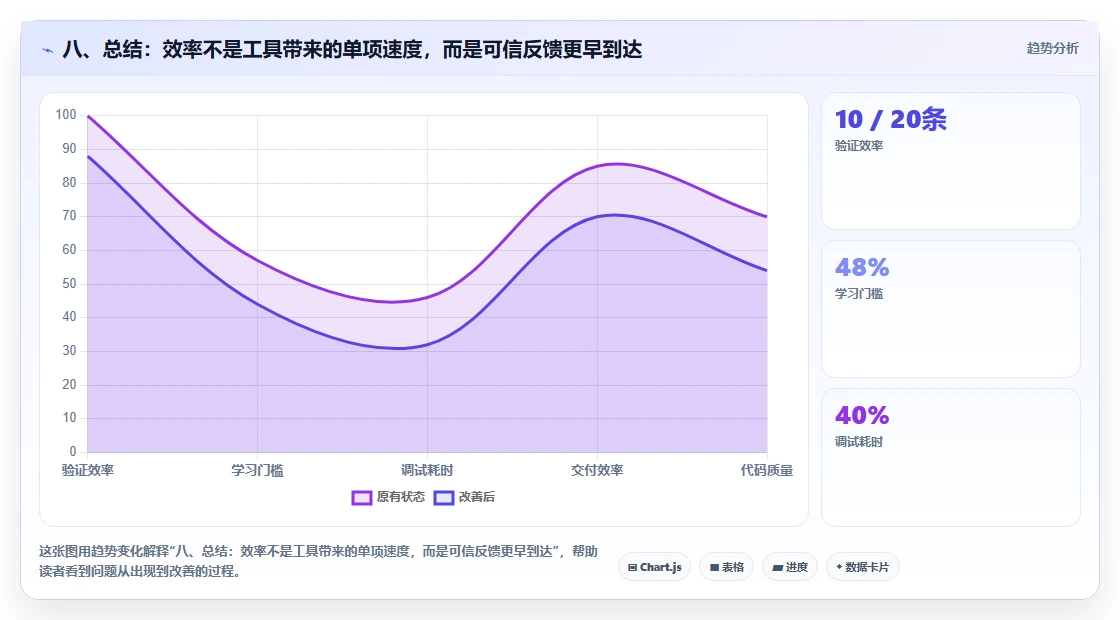Viewport: 1120px width, 620px height.
Task: Click the 学习门槛 x-axis label
Action: pos(257,470)
